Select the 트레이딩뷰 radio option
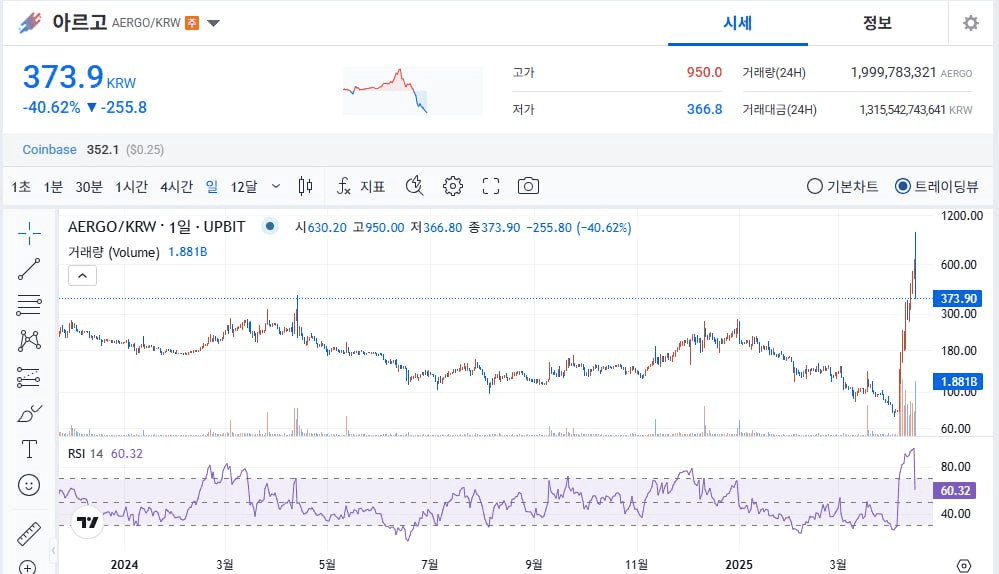This screenshot has width=999, height=574. (x=937, y=186)
